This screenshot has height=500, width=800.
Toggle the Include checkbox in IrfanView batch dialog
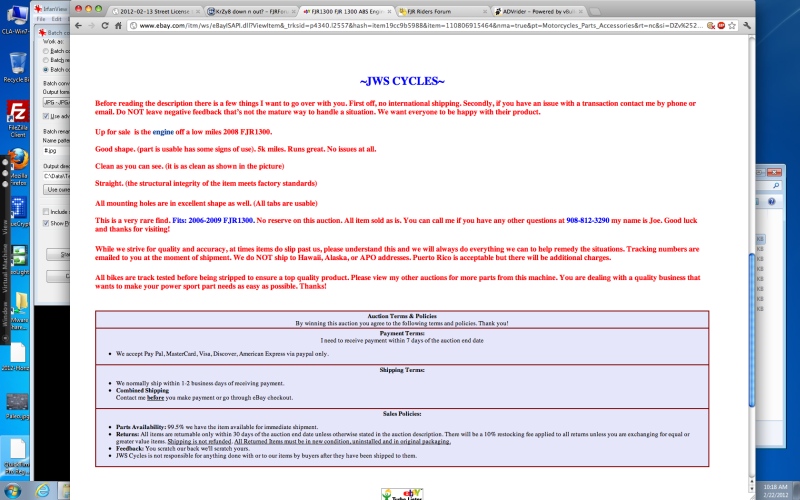click(x=46, y=212)
